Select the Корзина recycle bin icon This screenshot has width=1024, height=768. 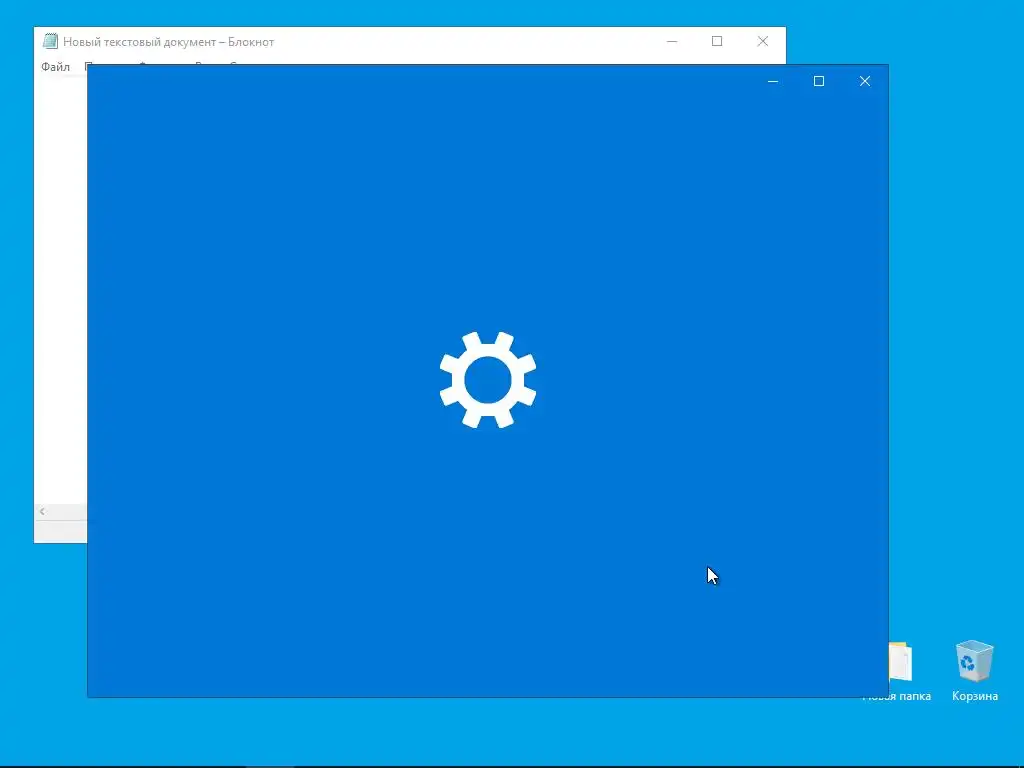coord(974,671)
